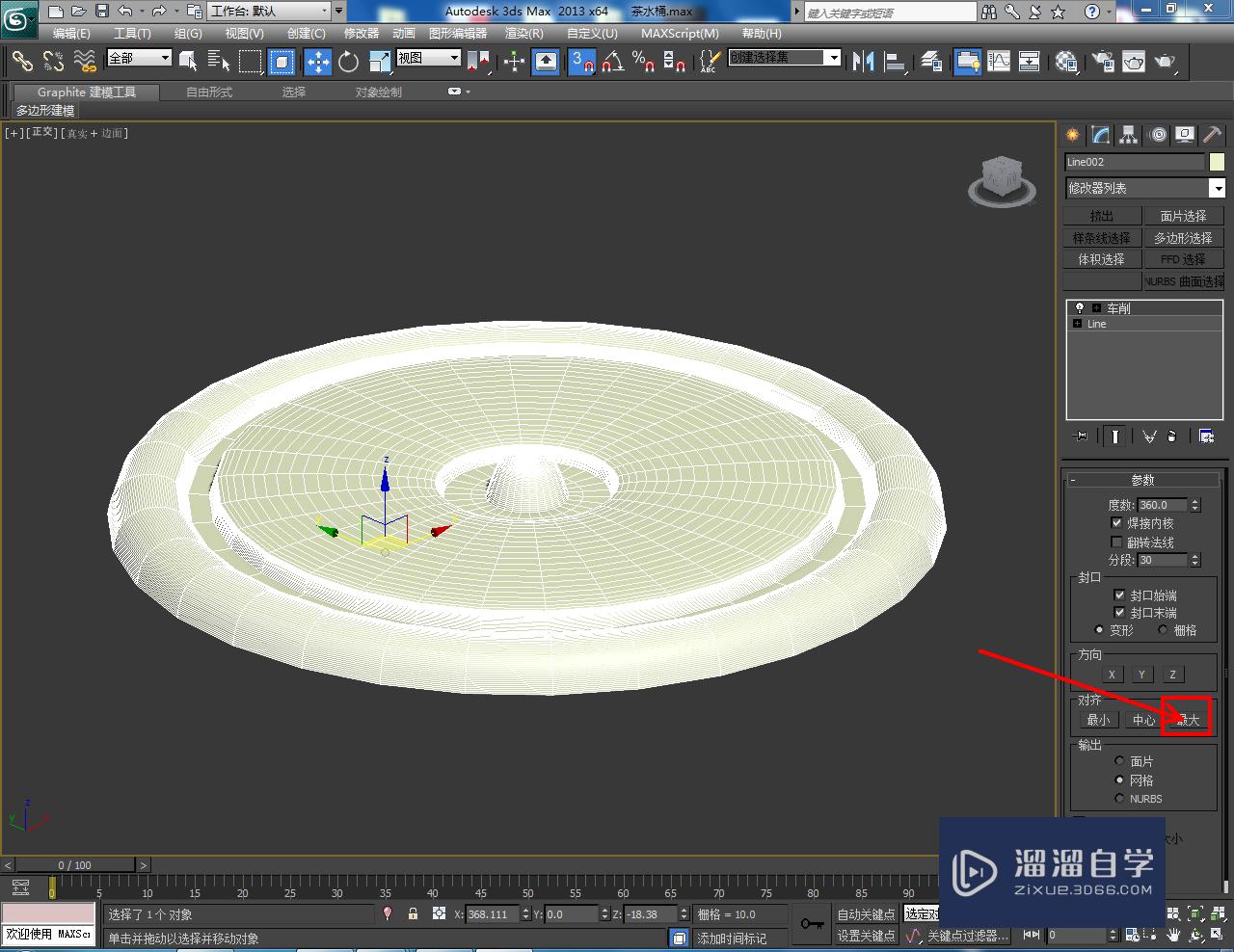Expand the 车削 modifier sub-levels

tap(1096, 308)
